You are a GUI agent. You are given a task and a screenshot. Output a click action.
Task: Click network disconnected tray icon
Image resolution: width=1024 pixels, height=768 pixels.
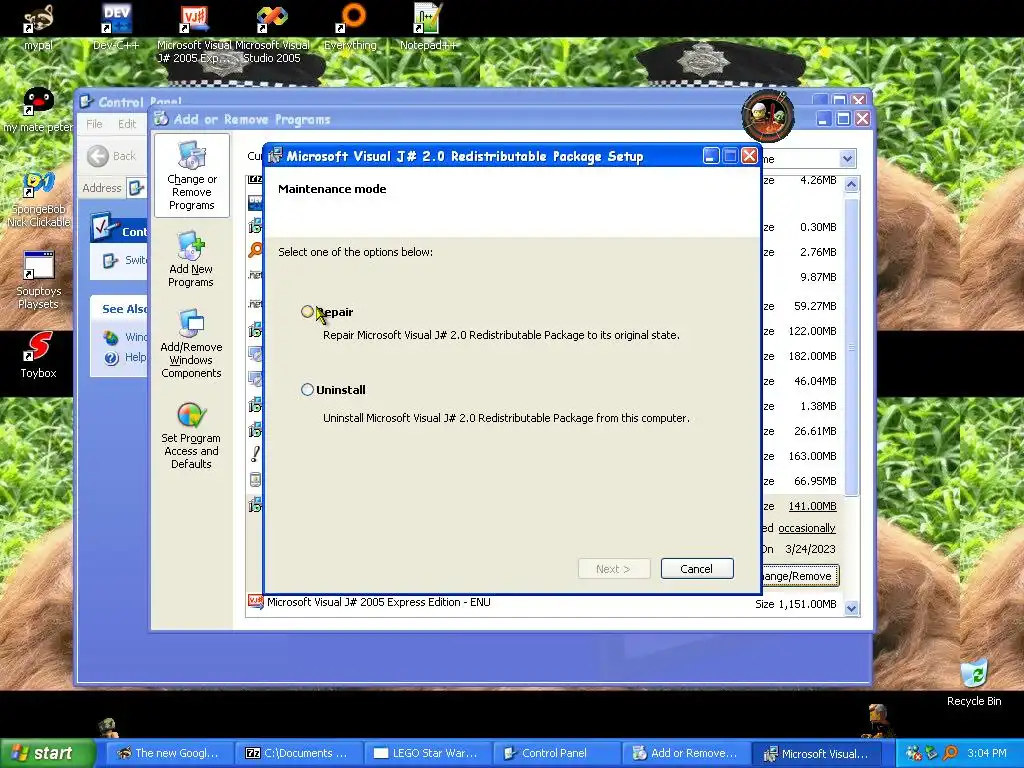pos(914,753)
